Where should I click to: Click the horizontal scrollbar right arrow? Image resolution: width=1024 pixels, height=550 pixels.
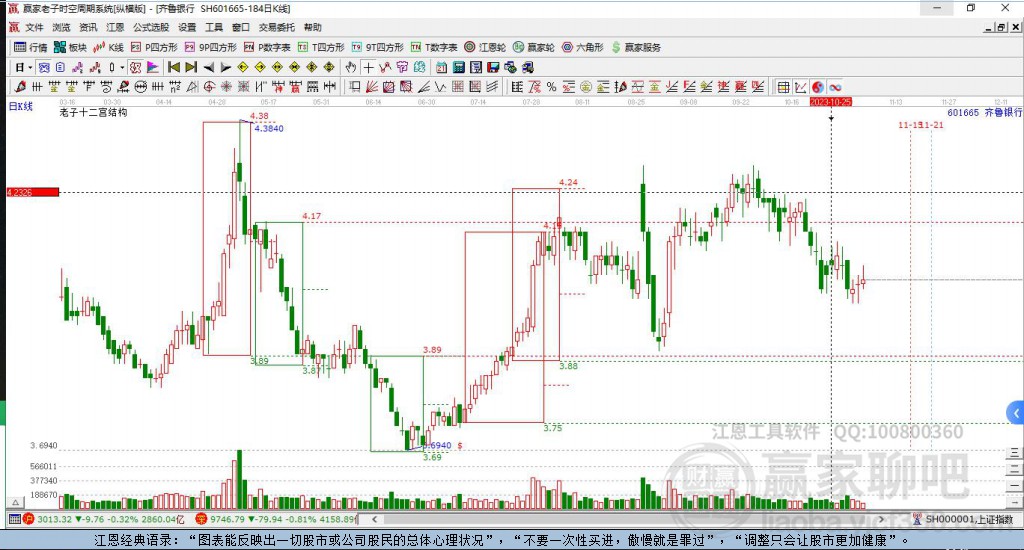tap(881, 519)
